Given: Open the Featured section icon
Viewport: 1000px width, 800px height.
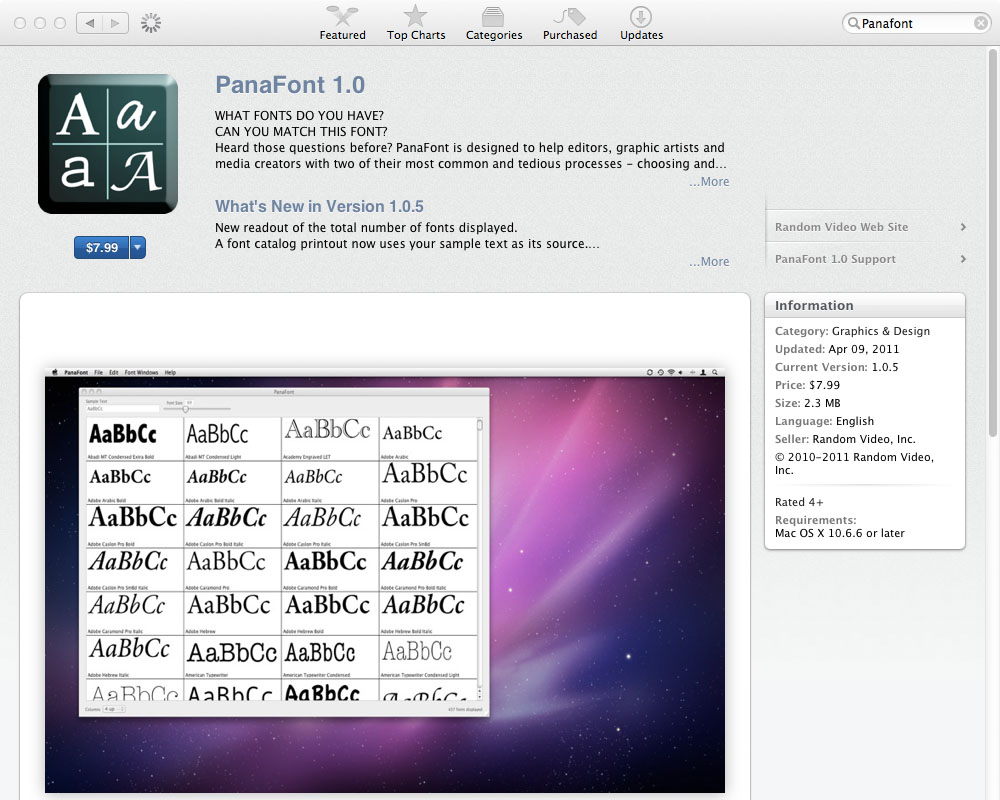Looking at the screenshot, I should coord(342,16).
